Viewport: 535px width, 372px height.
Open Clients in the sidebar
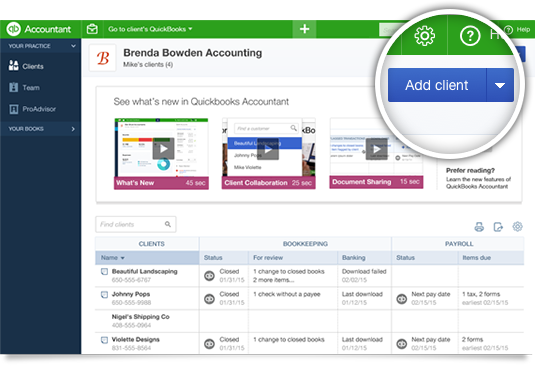33,66
